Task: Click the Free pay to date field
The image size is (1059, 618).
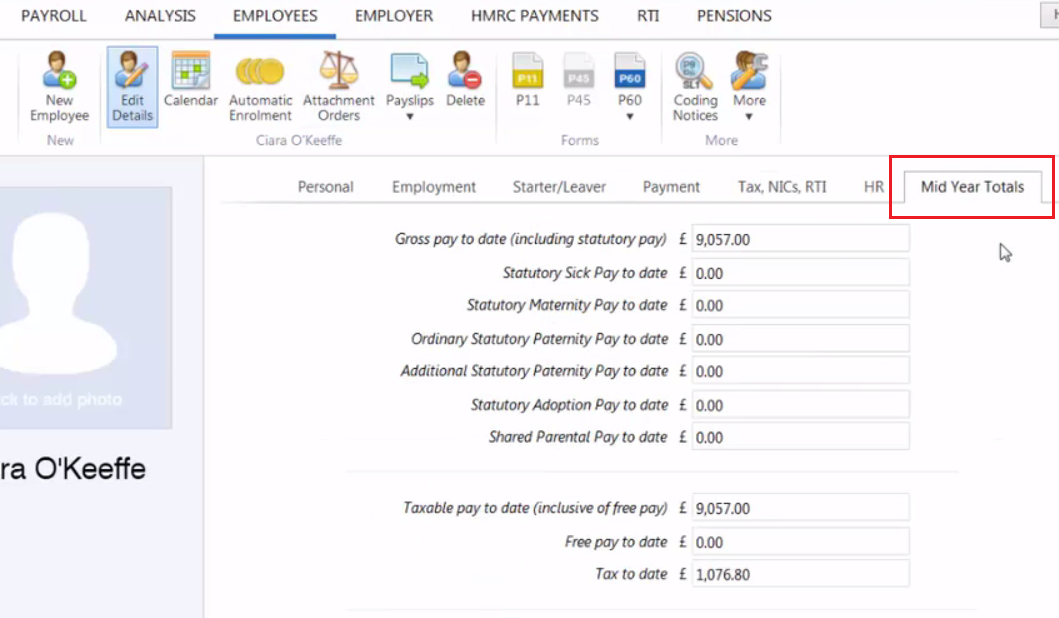Action: point(800,542)
